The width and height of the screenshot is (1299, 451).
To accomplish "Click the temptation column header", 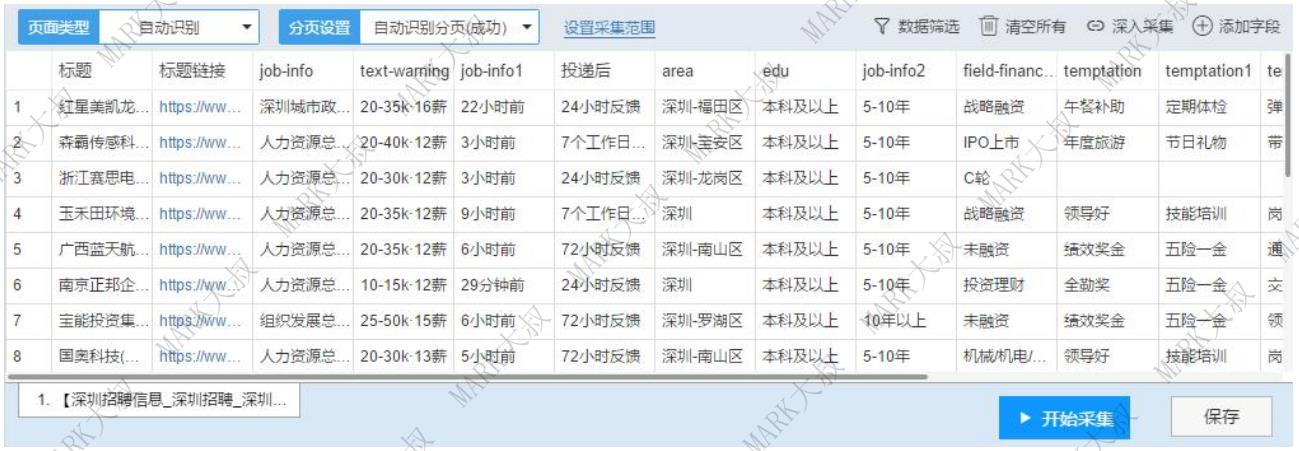I will 1107,71.
